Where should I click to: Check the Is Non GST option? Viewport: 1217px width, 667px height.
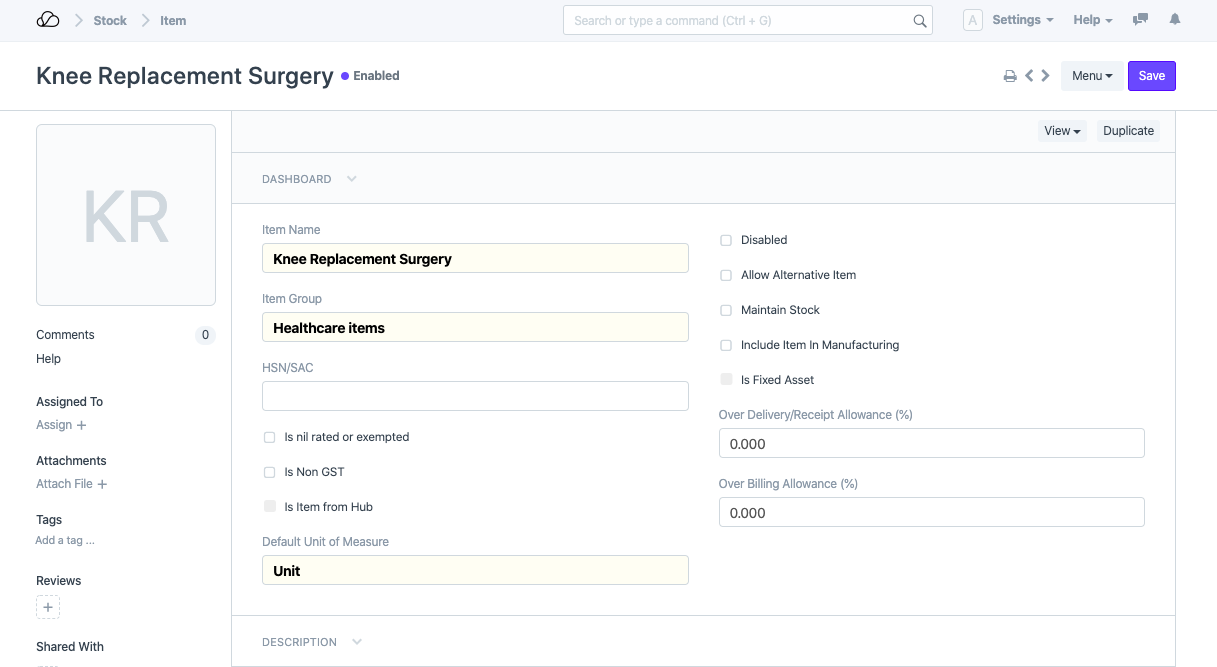click(269, 472)
